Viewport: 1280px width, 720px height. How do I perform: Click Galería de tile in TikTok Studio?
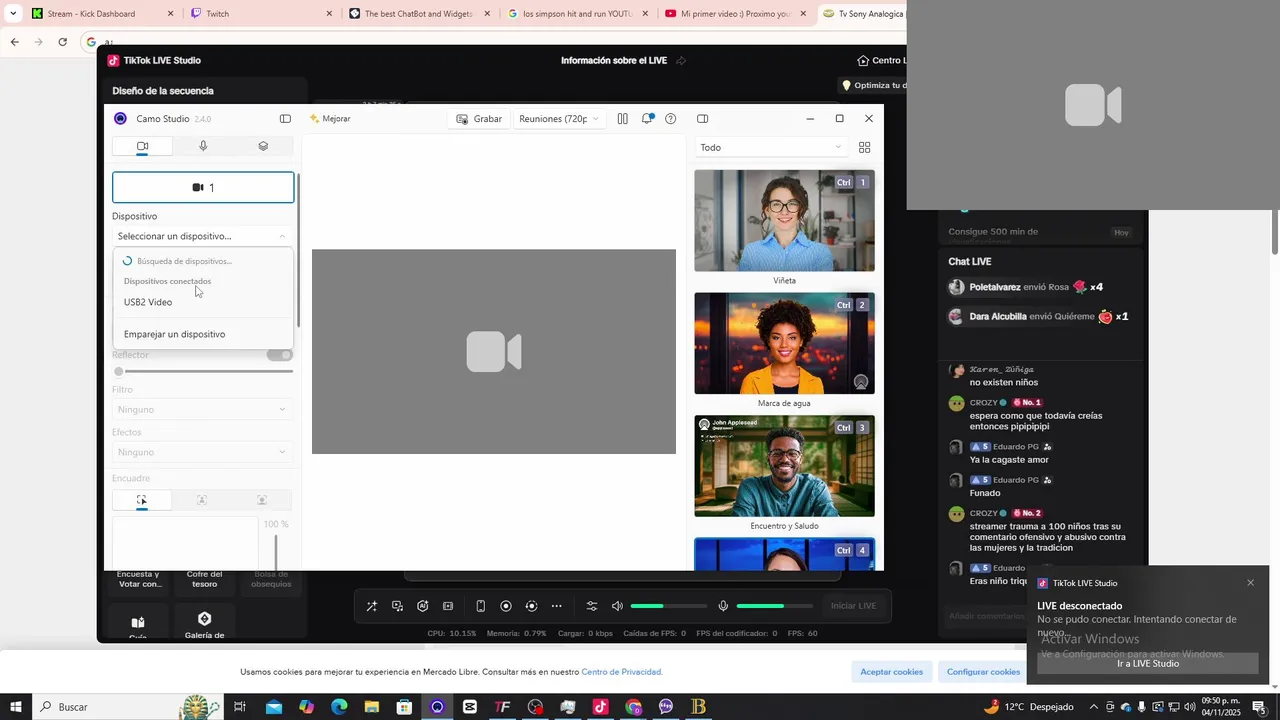(204, 625)
